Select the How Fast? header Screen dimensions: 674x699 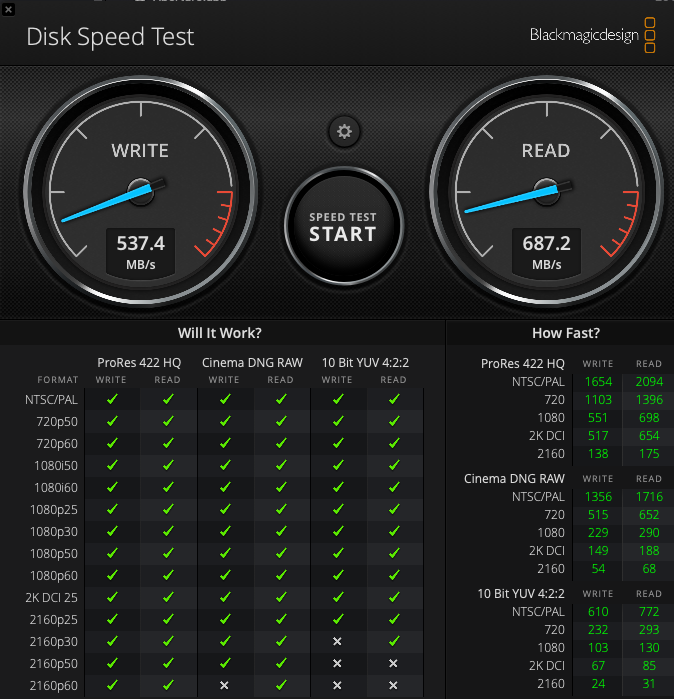click(x=566, y=333)
